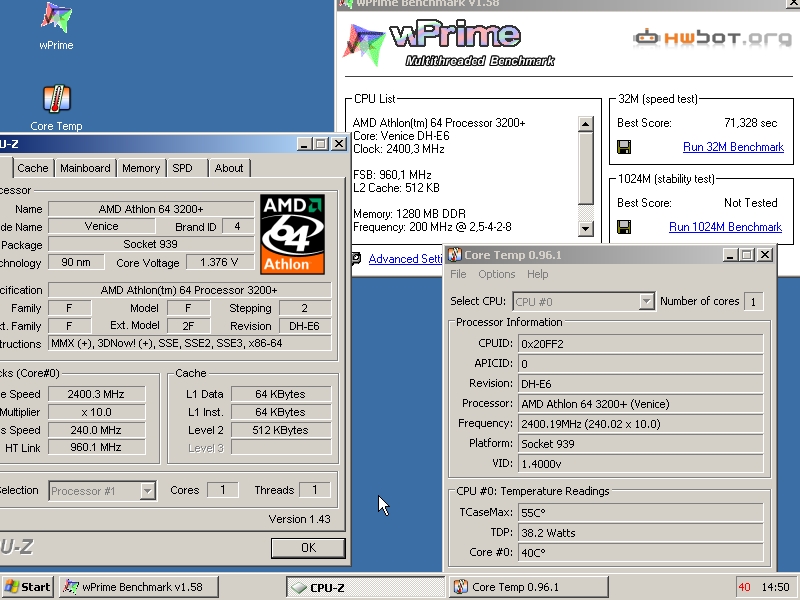Expand the Select CPU dropdown in Core Temp
Screen dimensions: 800x600
tap(646, 302)
